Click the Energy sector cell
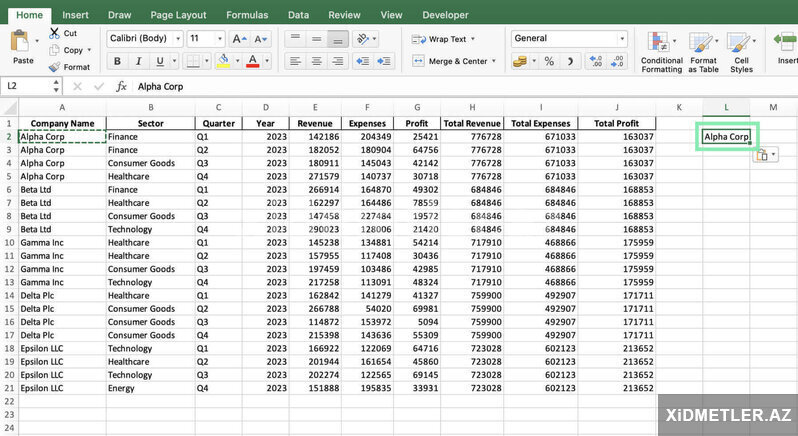This screenshot has height=436, width=798. [x=151, y=388]
